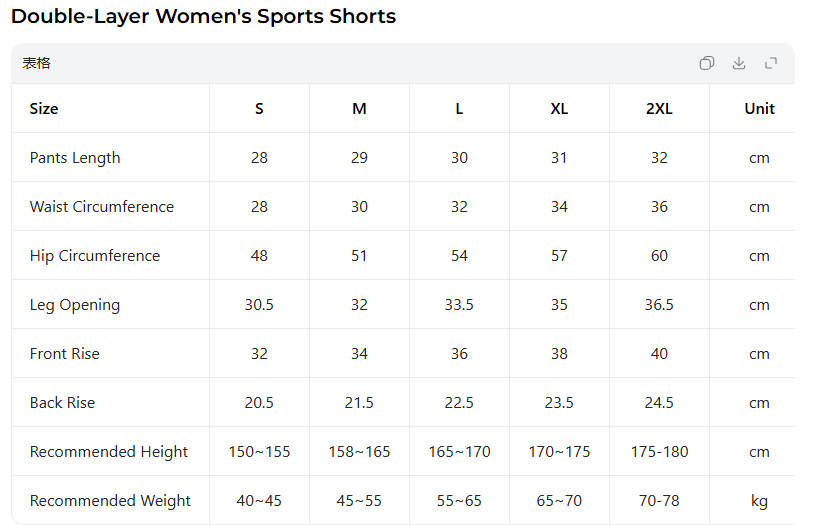This screenshot has width=818, height=525.
Task: Click the 2XL column header
Action: coord(659,109)
